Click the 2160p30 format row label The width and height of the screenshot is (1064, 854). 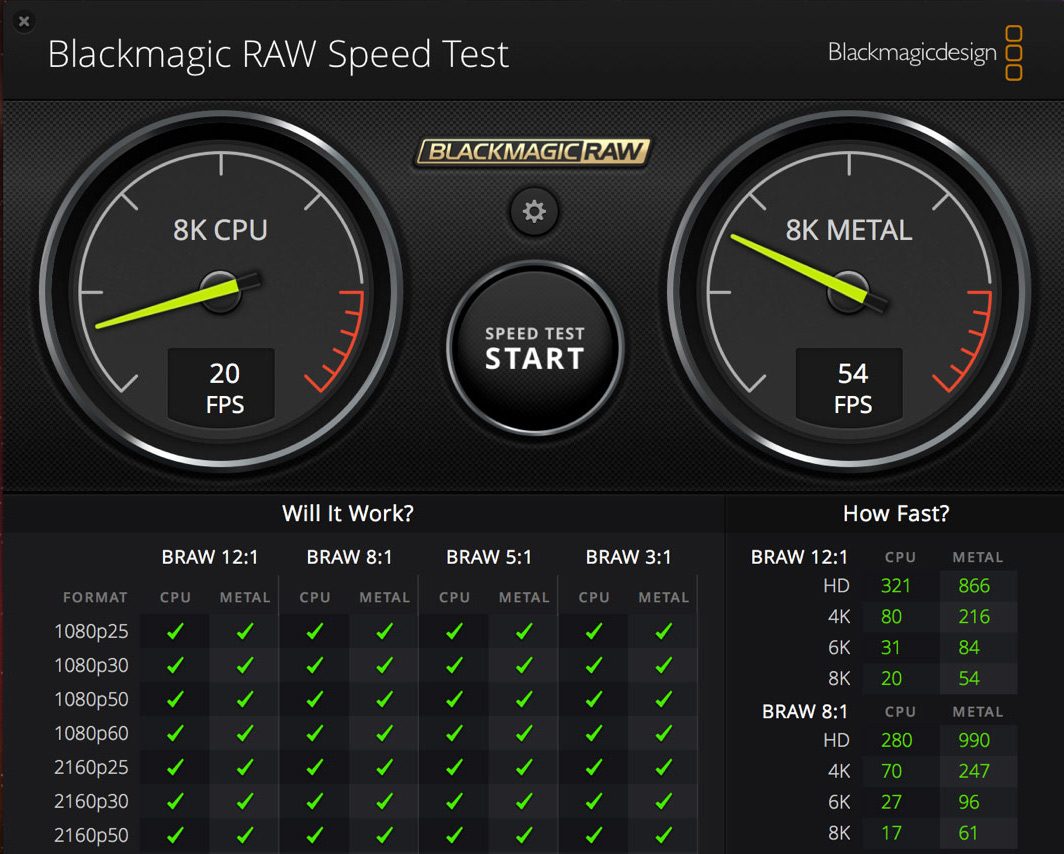pos(91,801)
